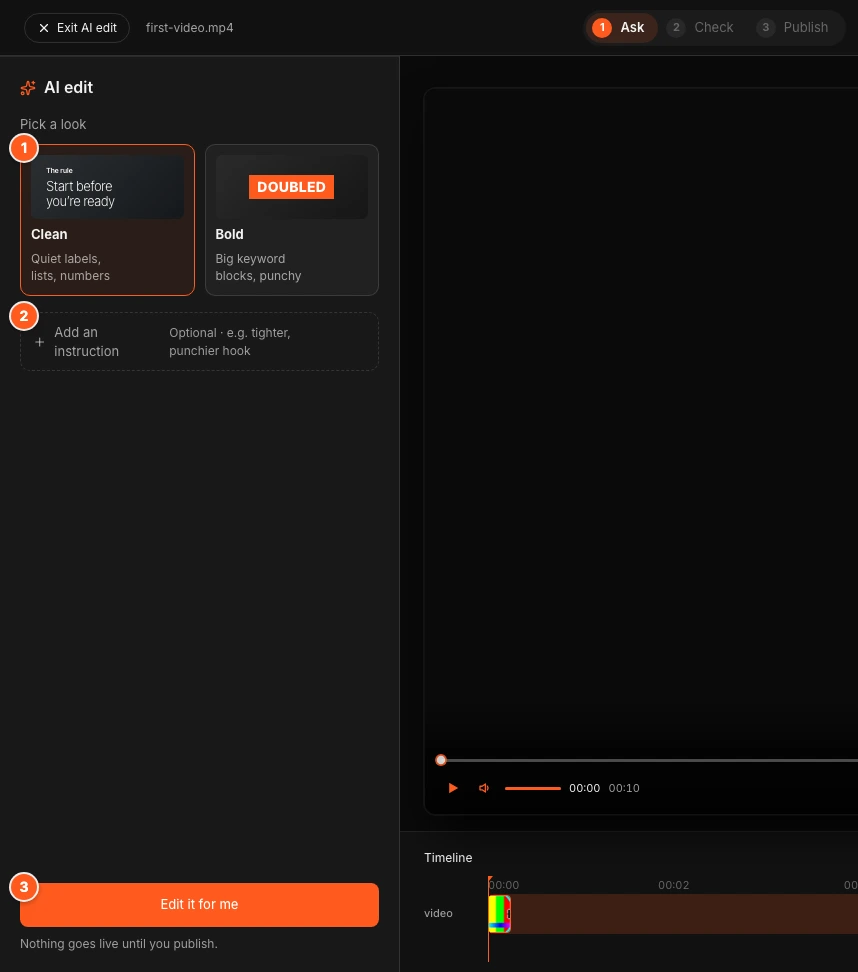The width and height of the screenshot is (858, 972).
Task: Click the Edit it for me button
Action: pyautogui.click(x=200, y=904)
